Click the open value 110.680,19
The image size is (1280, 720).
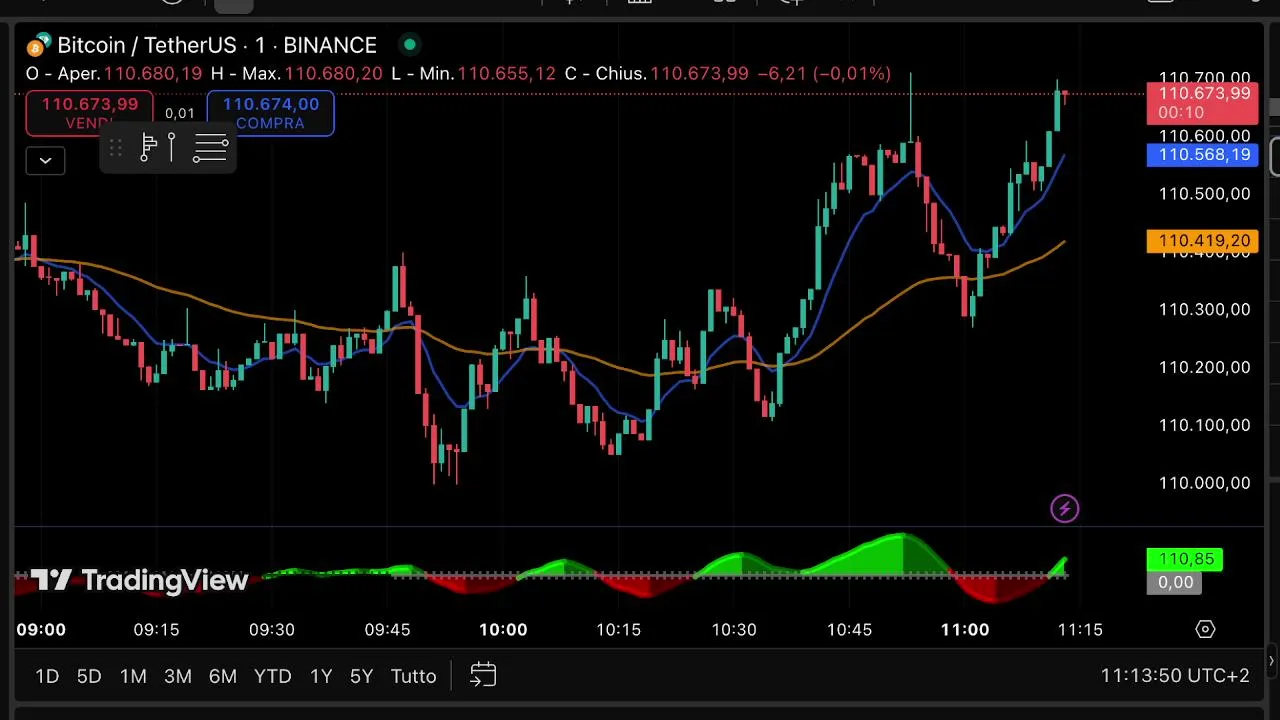tap(153, 74)
